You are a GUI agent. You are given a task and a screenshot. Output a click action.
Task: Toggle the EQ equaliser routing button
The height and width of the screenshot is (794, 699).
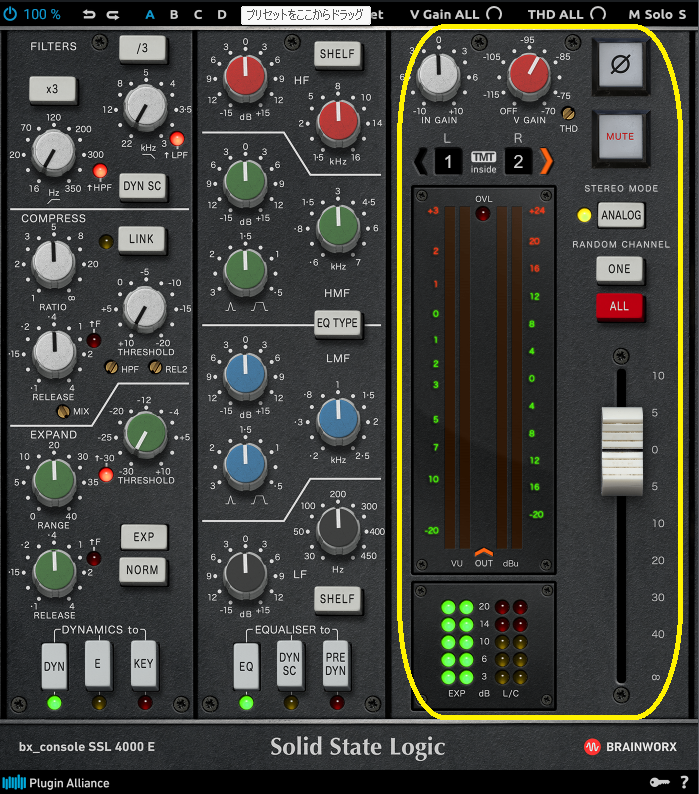tap(246, 667)
